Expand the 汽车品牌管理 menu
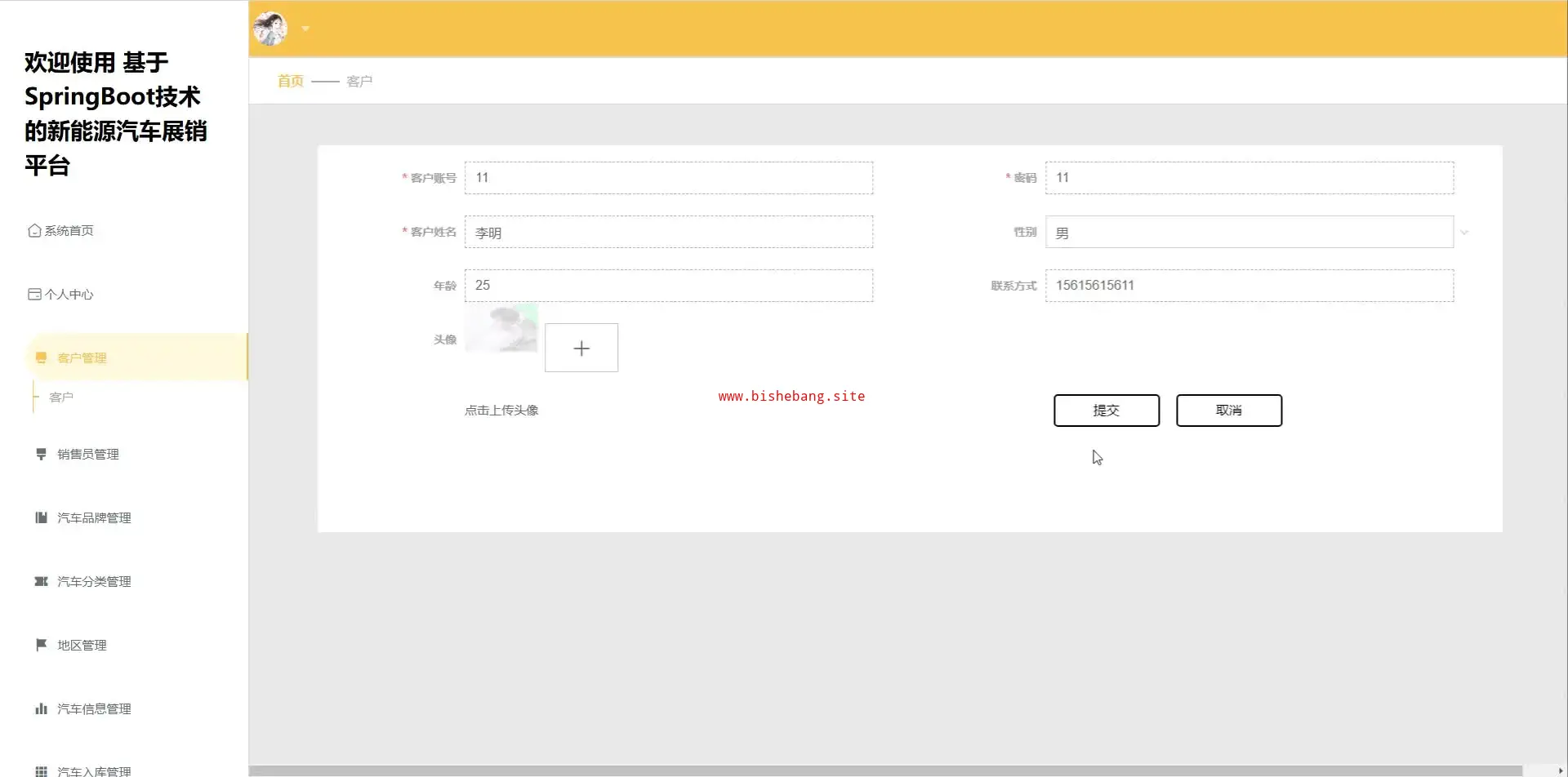 pyautogui.click(x=94, y=518)
